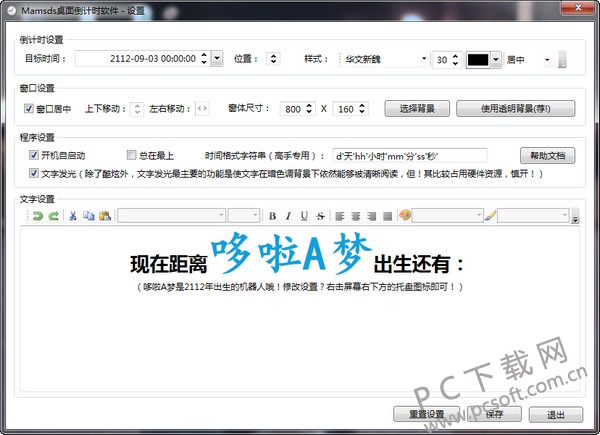The image size is (600, 435).
Task: Redo with the green forward arrow icon
Action: pyautogui.click(x=54, y=216)
